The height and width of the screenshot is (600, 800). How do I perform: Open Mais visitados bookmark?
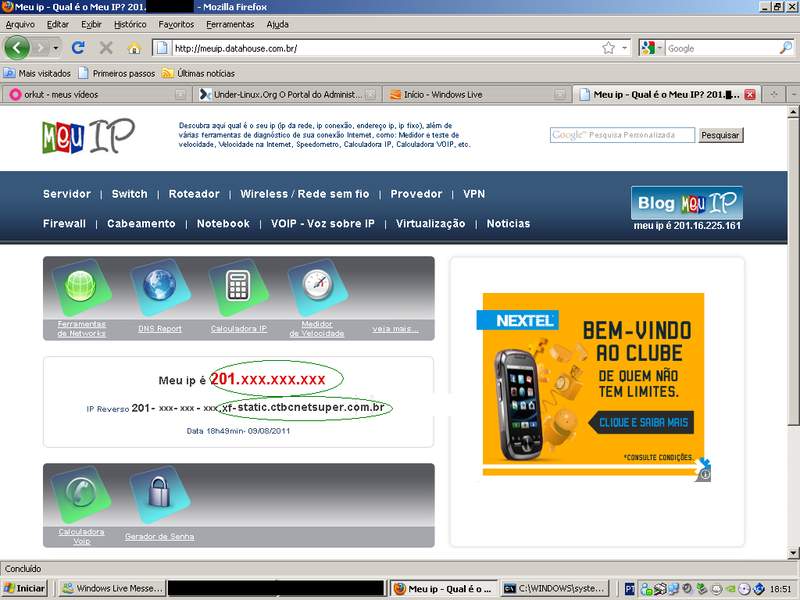click(x=37, y=73)
